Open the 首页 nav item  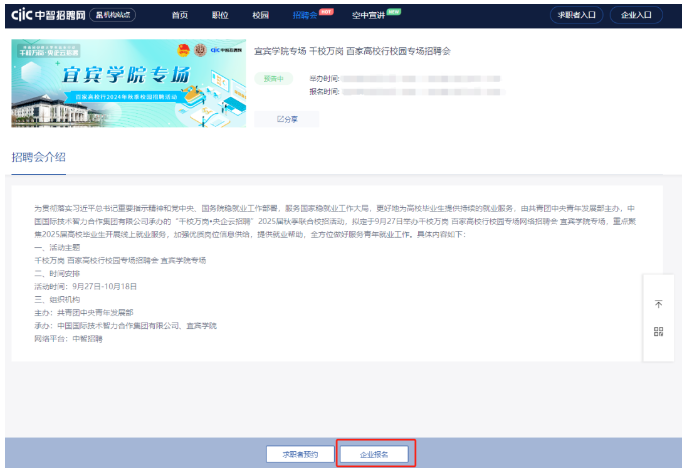(x=180, y=15)
